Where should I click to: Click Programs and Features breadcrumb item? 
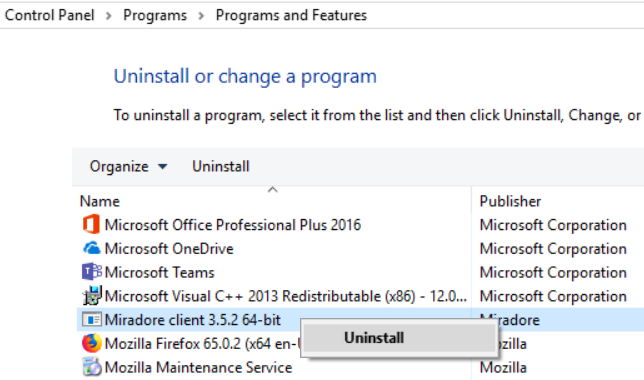291,15
